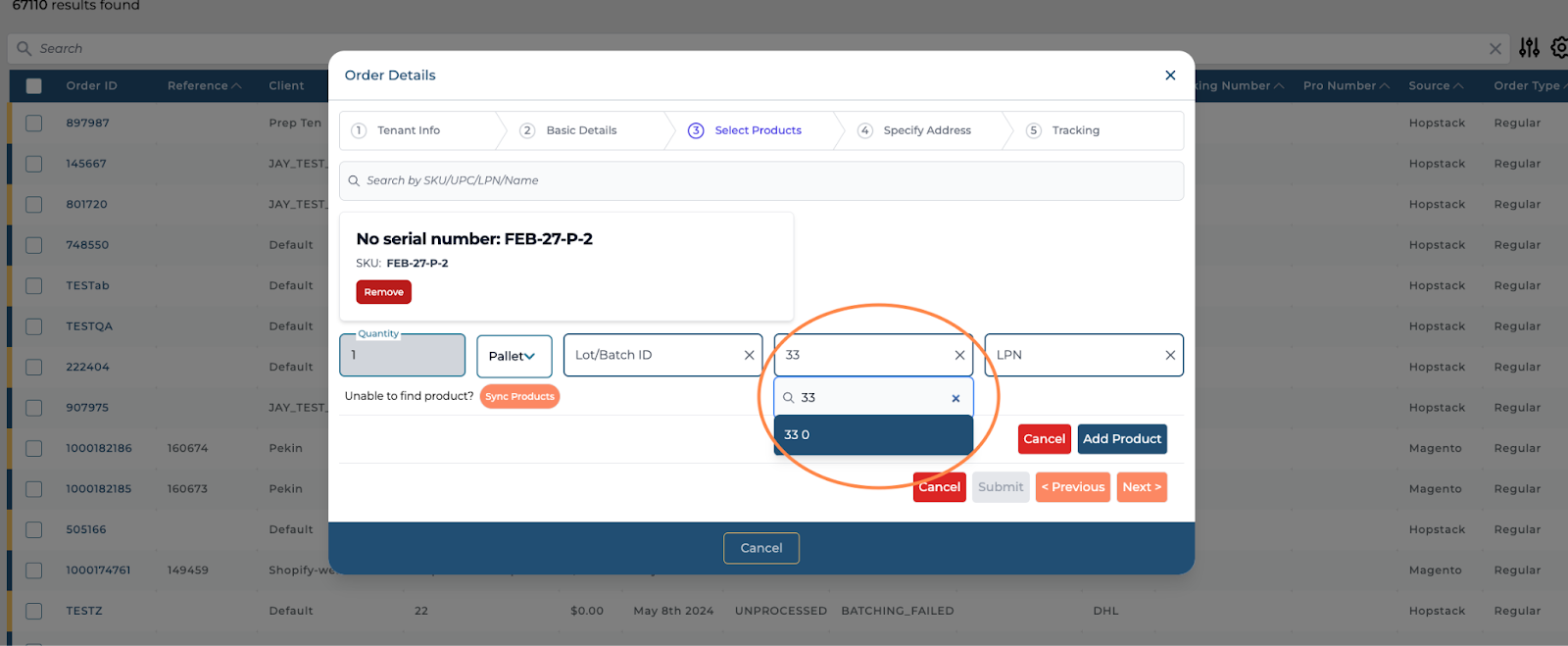
Task: Switch to the Basic Details step
Action: (581, 130)
